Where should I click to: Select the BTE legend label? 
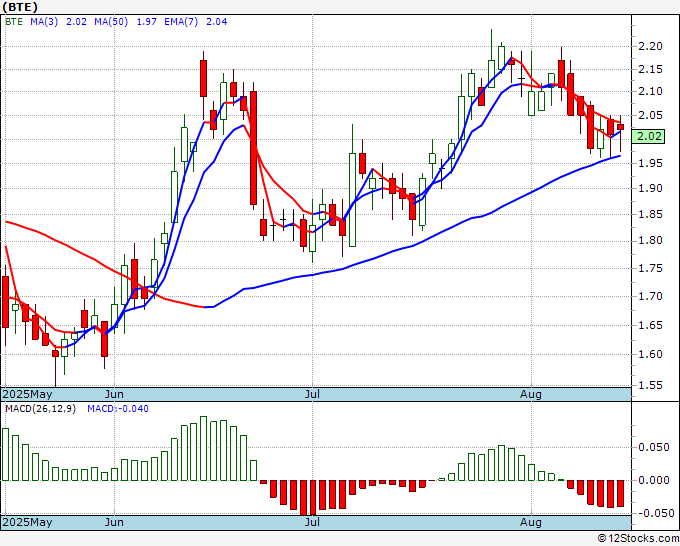[x=13, y=22]
